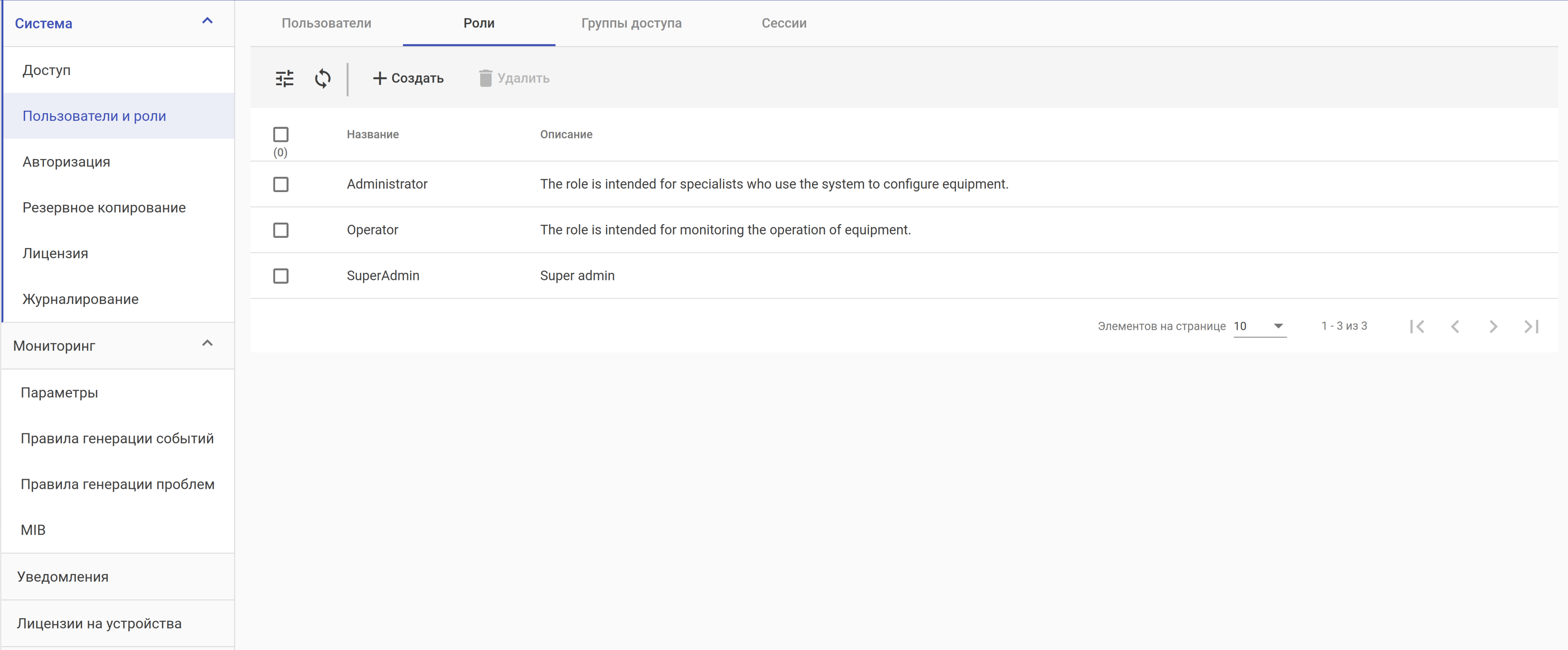Screen dimensions: 1568x650
Task: Go to the previous page arrow
Action: point(1455,326)
